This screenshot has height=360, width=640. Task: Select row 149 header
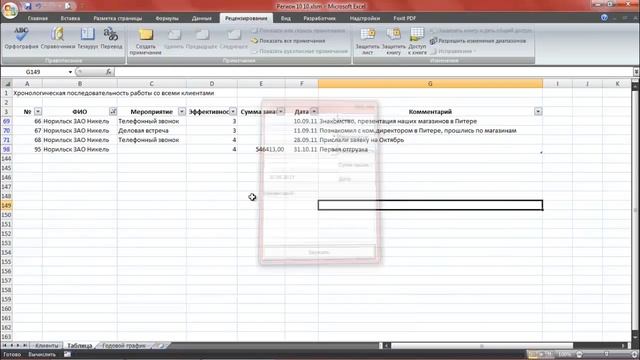pyautogui.click(x=7, y=205)
